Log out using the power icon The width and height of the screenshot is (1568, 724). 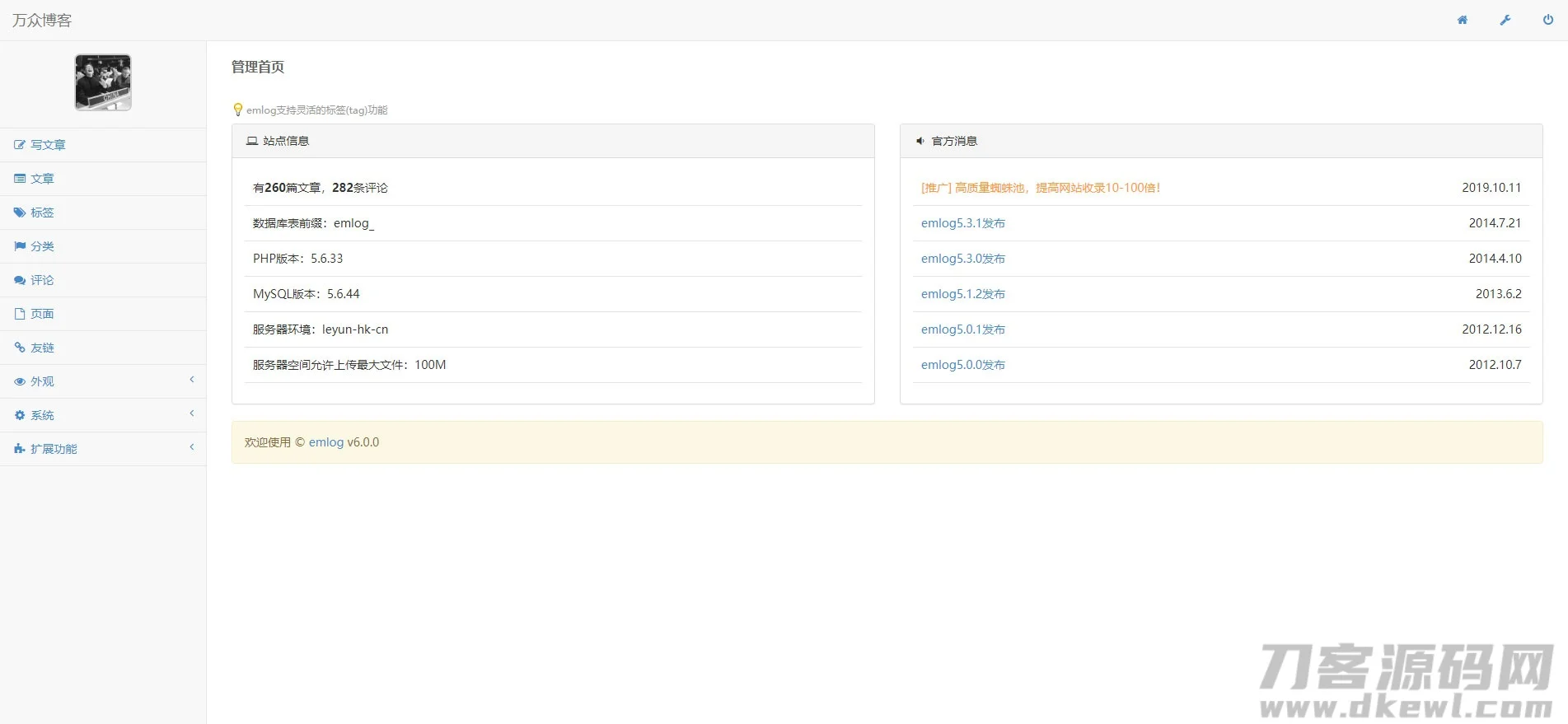tap(1547, 20)
